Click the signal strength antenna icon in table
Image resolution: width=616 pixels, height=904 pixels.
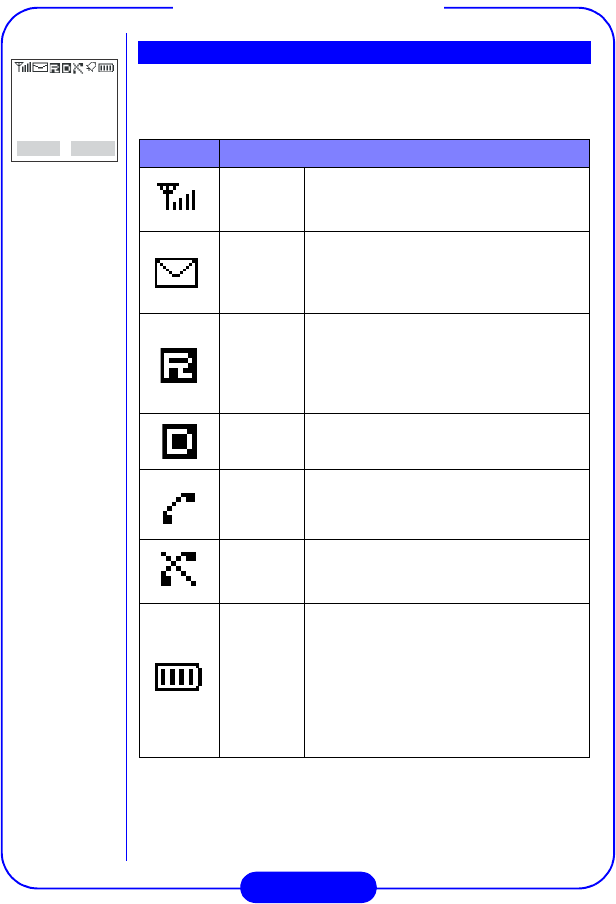pos(176,197)
